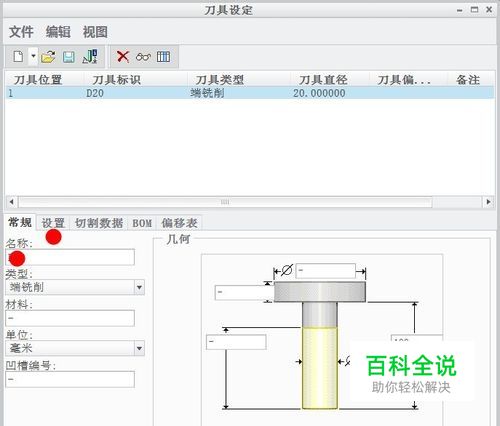Switch to the 偏移表 tab
500x426 pixels.
coord(179,223)
